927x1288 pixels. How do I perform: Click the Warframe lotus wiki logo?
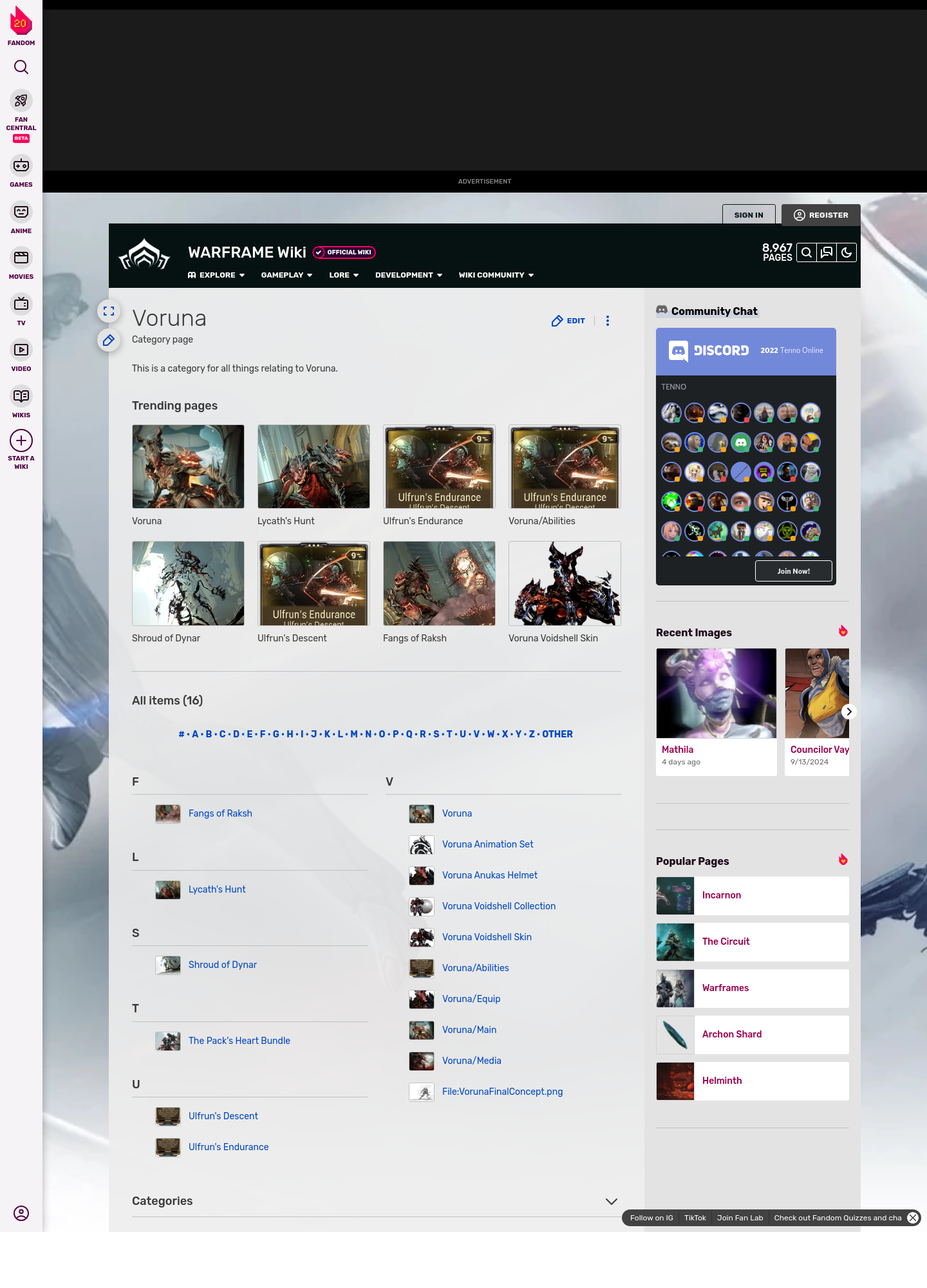point(144,255)
